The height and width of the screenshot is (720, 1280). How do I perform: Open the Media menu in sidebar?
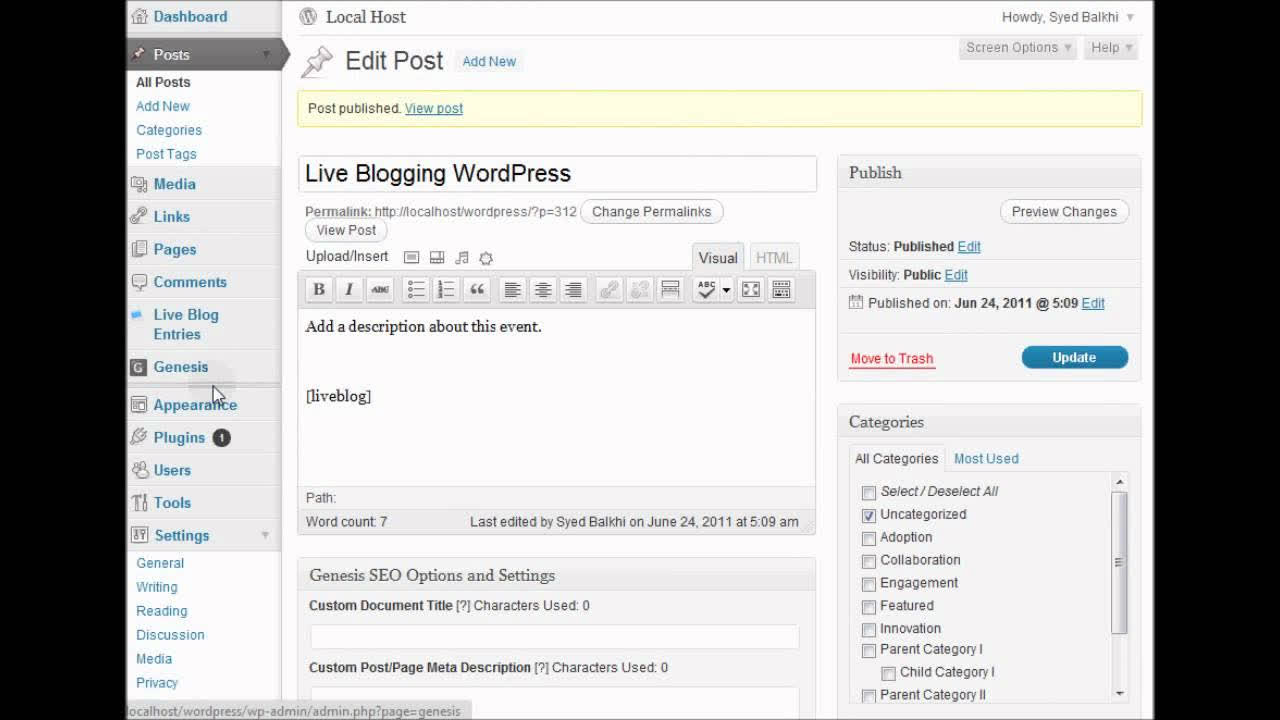tap(174, 184)
